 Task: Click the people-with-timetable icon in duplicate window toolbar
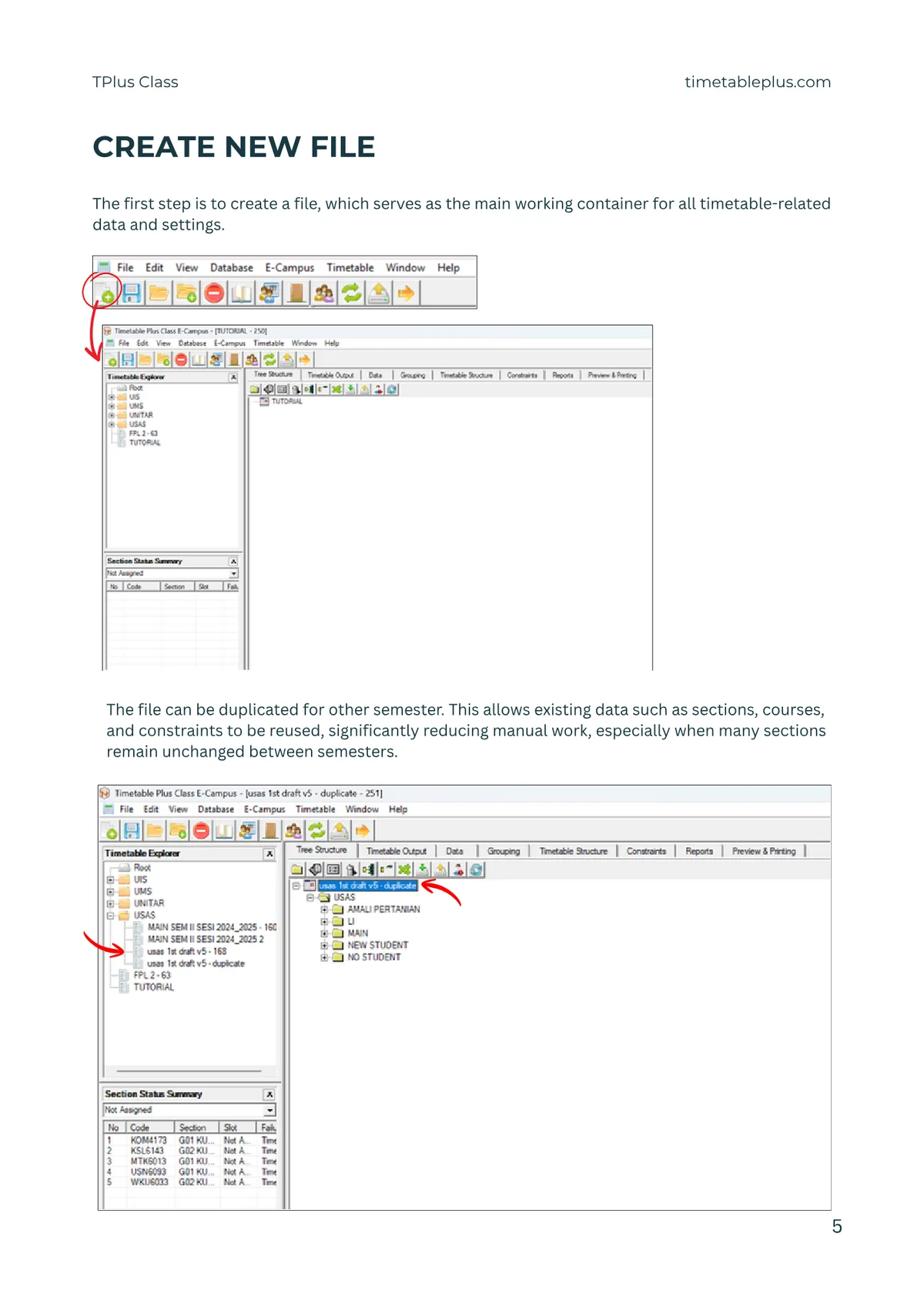click(x=247, y=831)
